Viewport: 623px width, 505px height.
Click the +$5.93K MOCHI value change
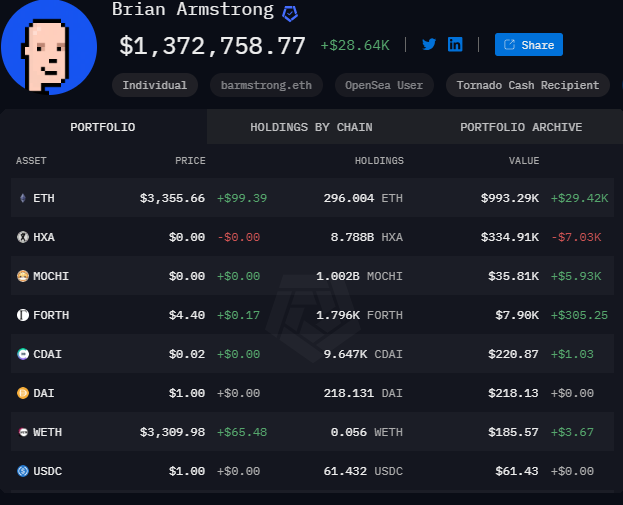[x=576, y=276]
